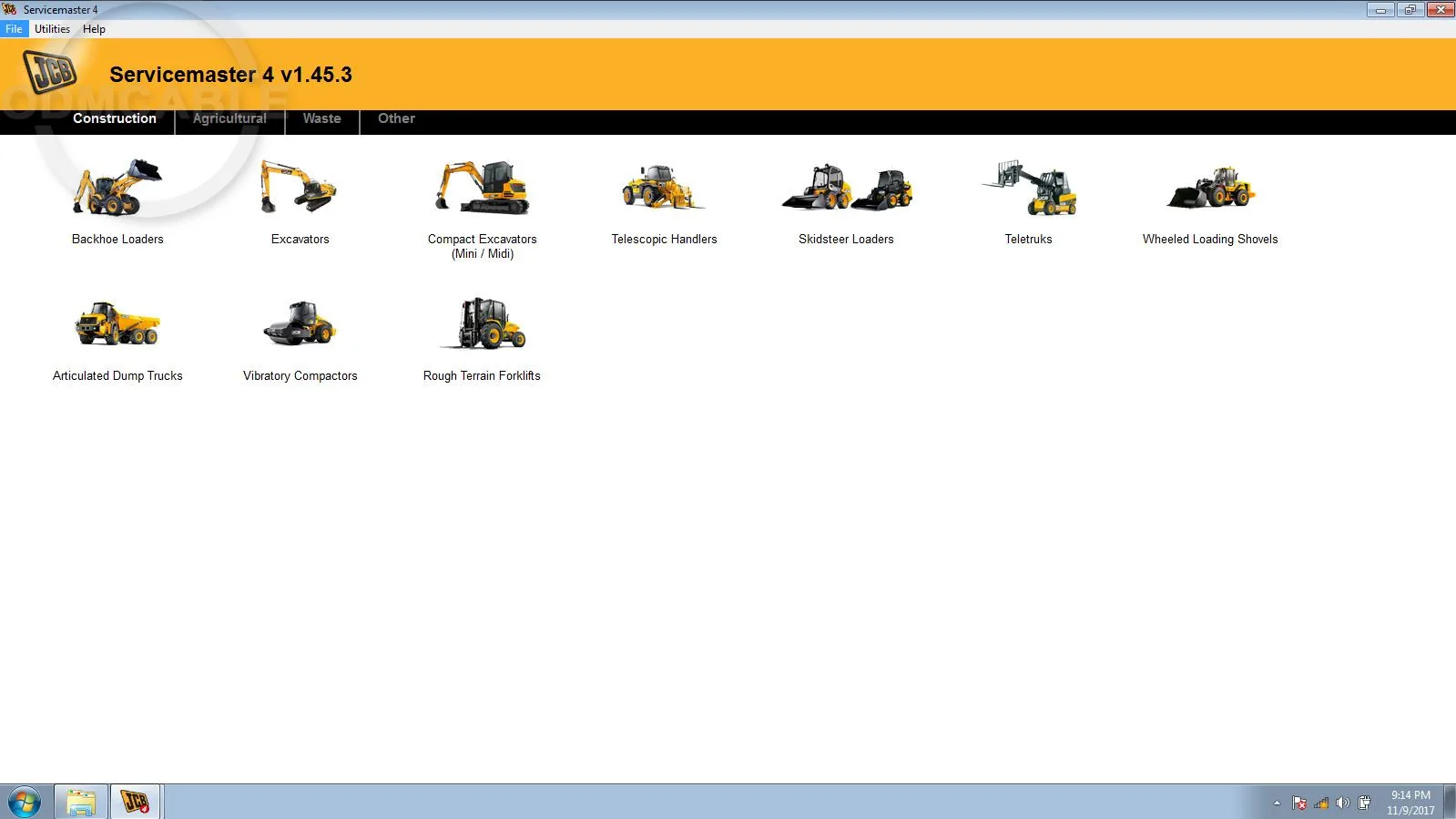1456x819 pixels.
Task: Click the power plug tray icon
Action: pyautogui.click(x=1364, y=803)
